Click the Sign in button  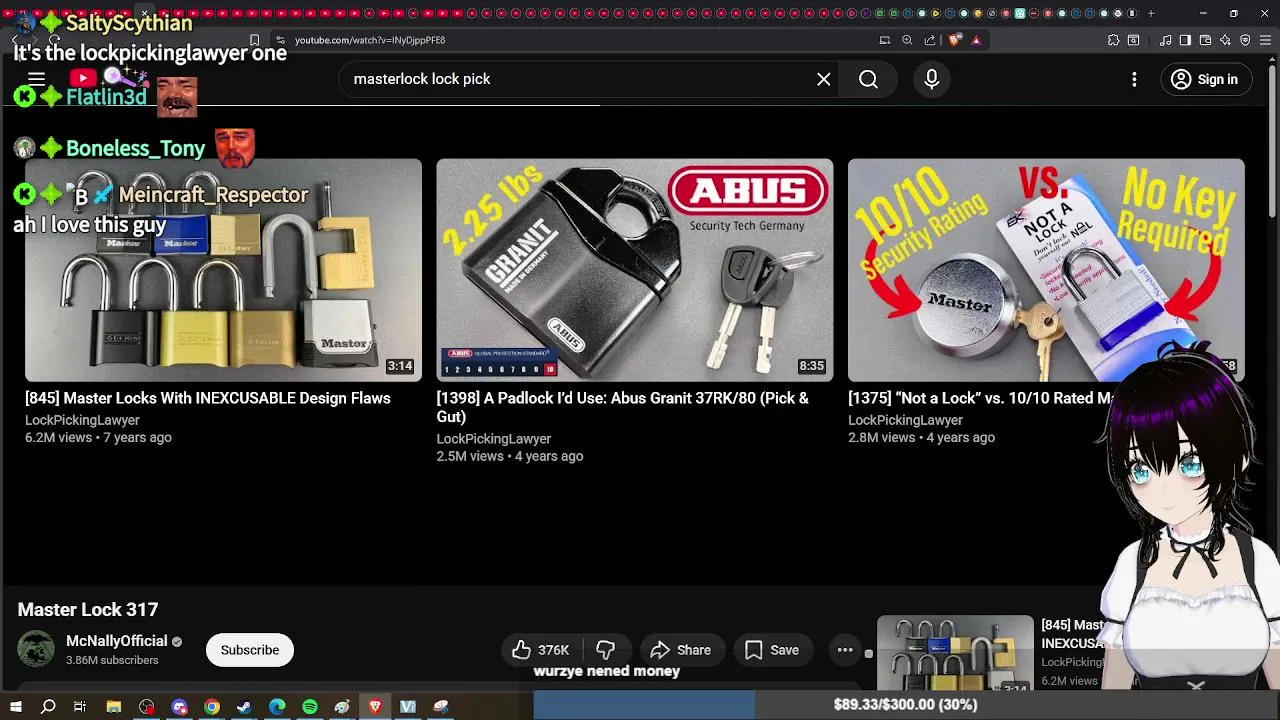coord(1205,79)
